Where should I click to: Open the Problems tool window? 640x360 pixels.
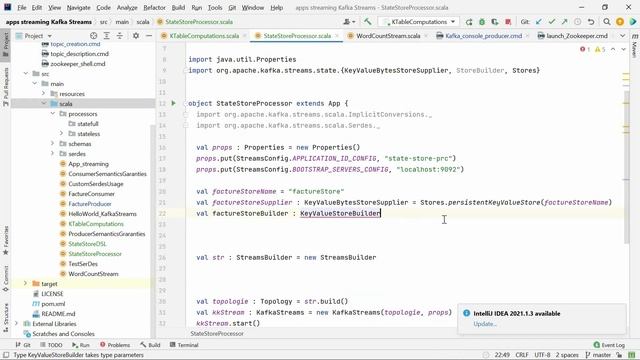pyautogui.click(x=115, y=345)
